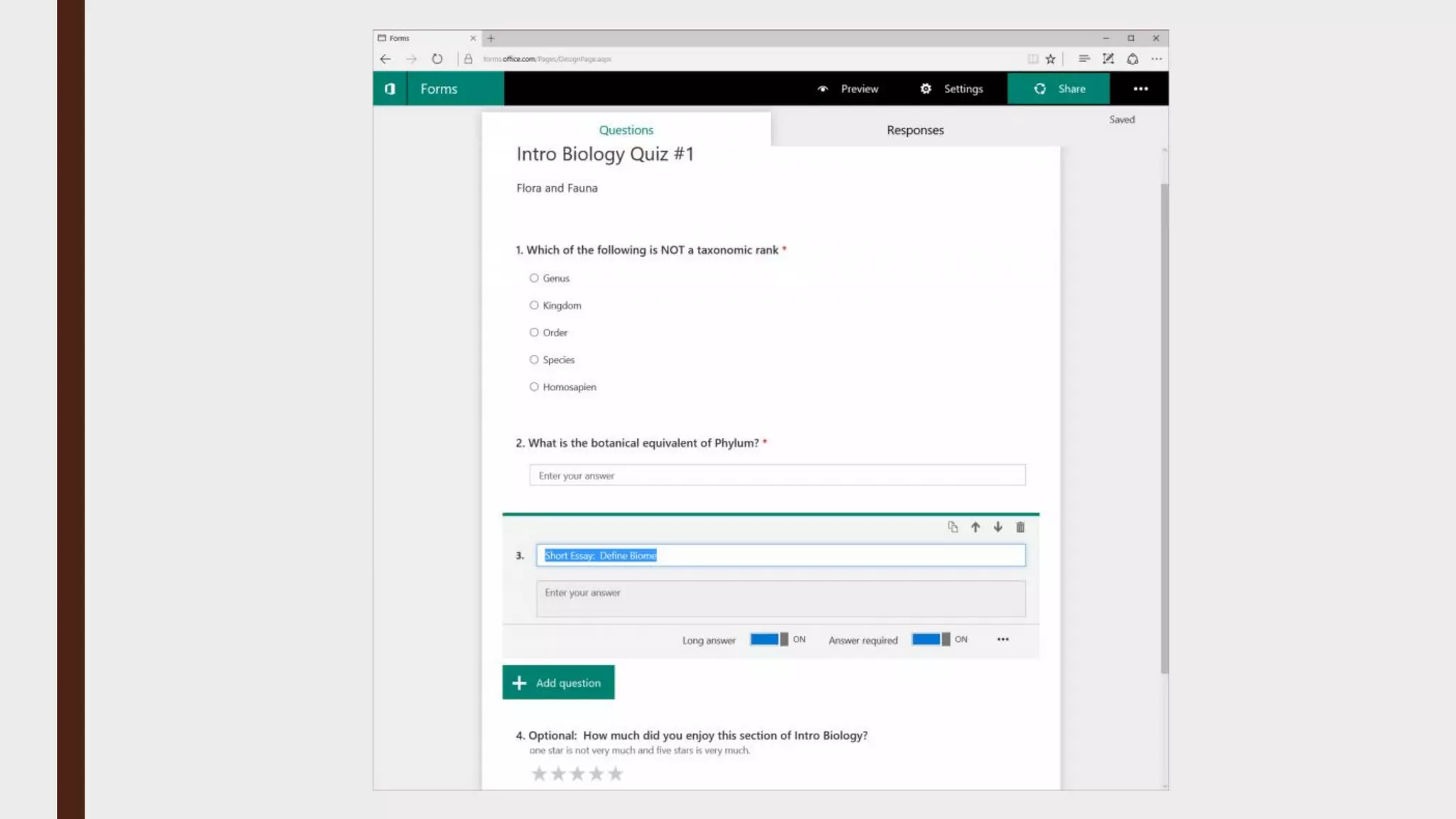
Task: Move question 3 down with arrow
Action: pyautogui.click(x=998, y=527)
